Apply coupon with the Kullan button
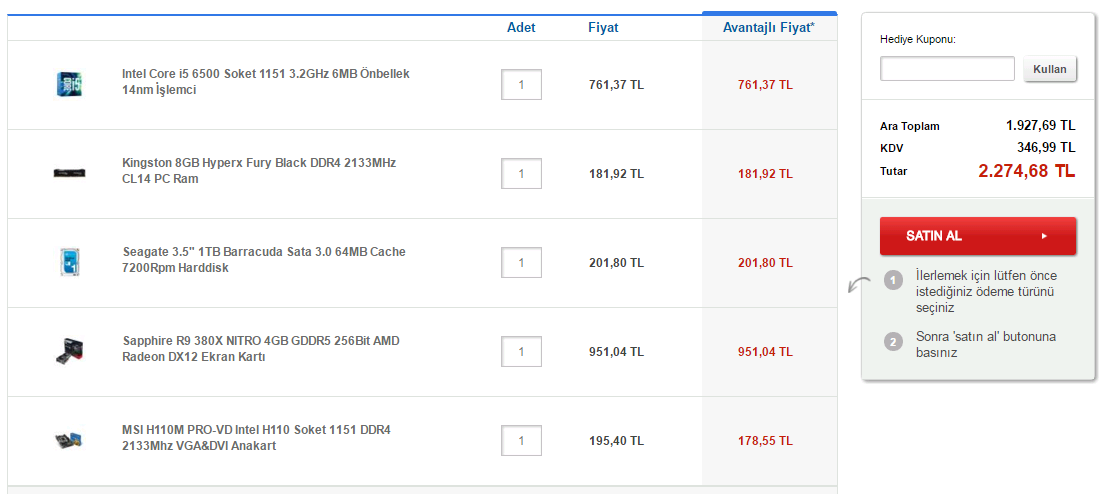1111x494 pixels. [1050, 69]
